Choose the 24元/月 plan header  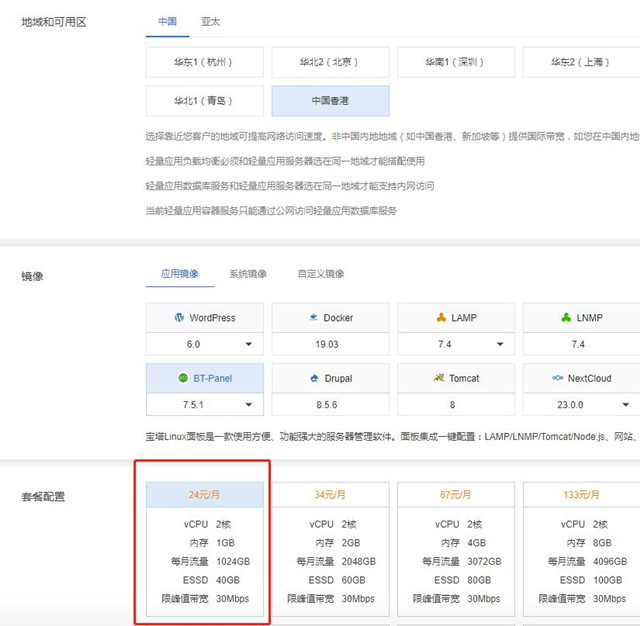pos(204,495)
